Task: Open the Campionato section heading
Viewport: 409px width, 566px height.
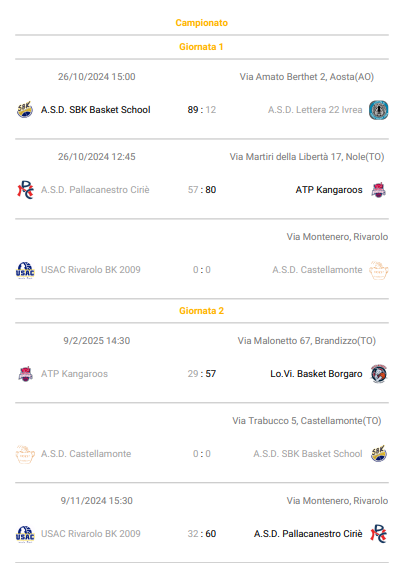Action: coord(201,23)
